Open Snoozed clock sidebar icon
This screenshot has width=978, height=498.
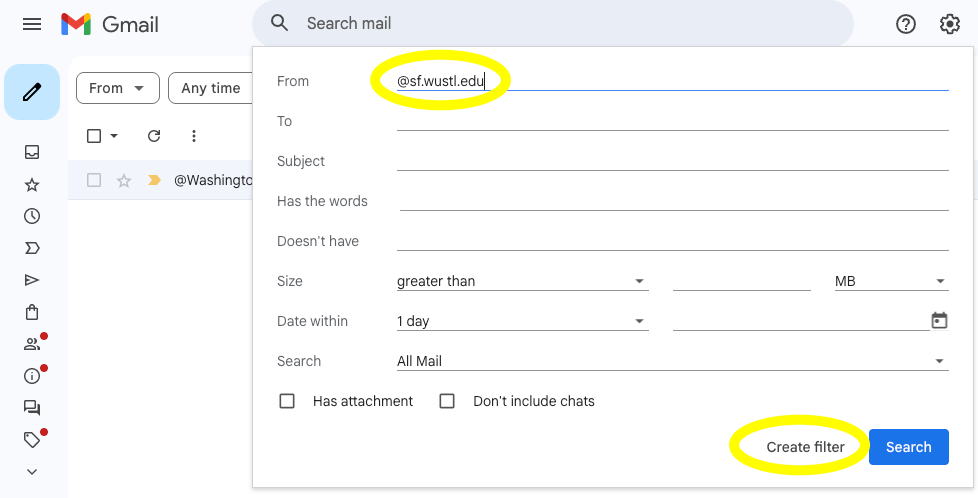(x=32, y=217)
